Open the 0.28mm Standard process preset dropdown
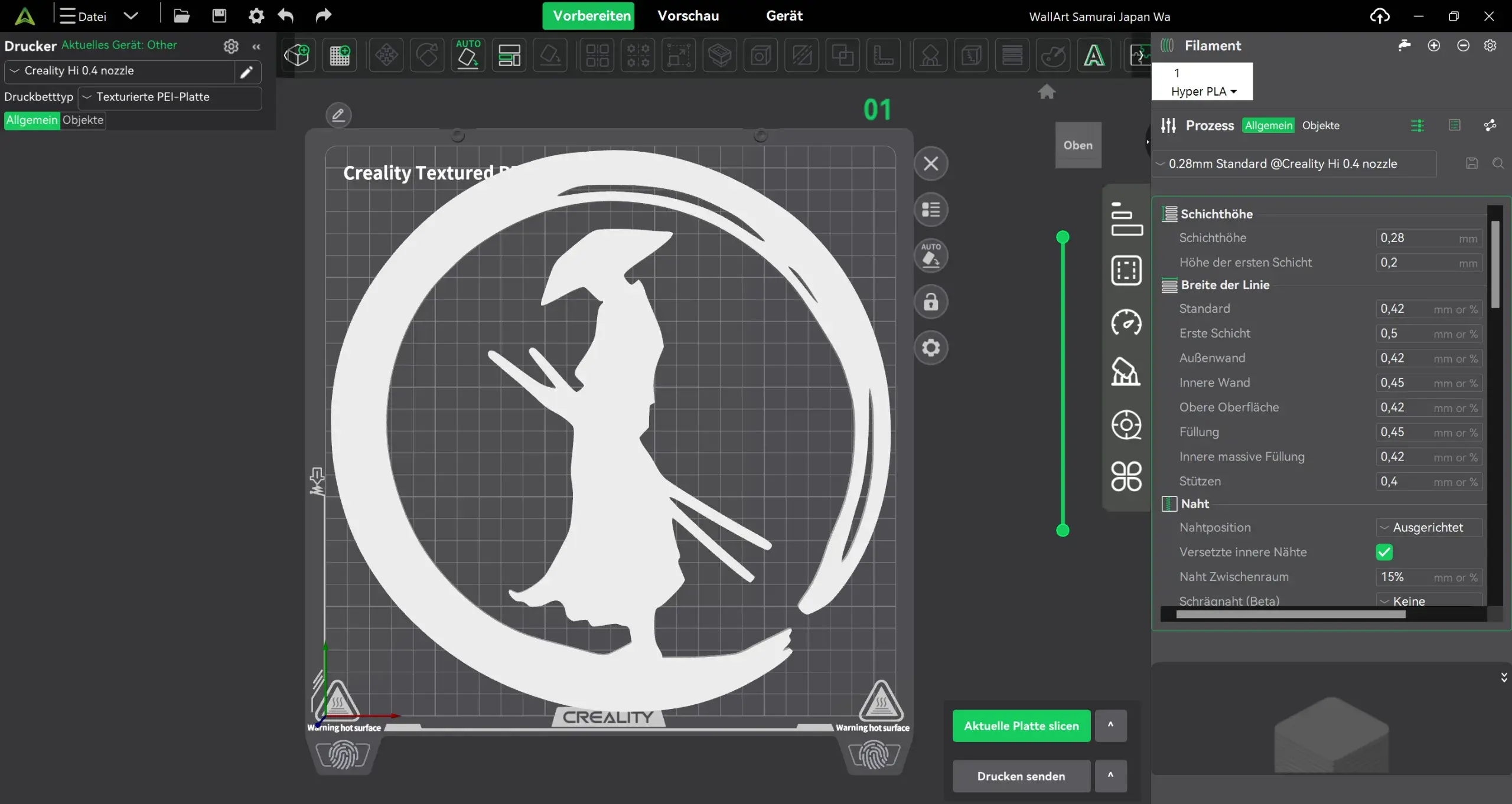This screenshot has width=1512, height=804. pos(1295,164)
